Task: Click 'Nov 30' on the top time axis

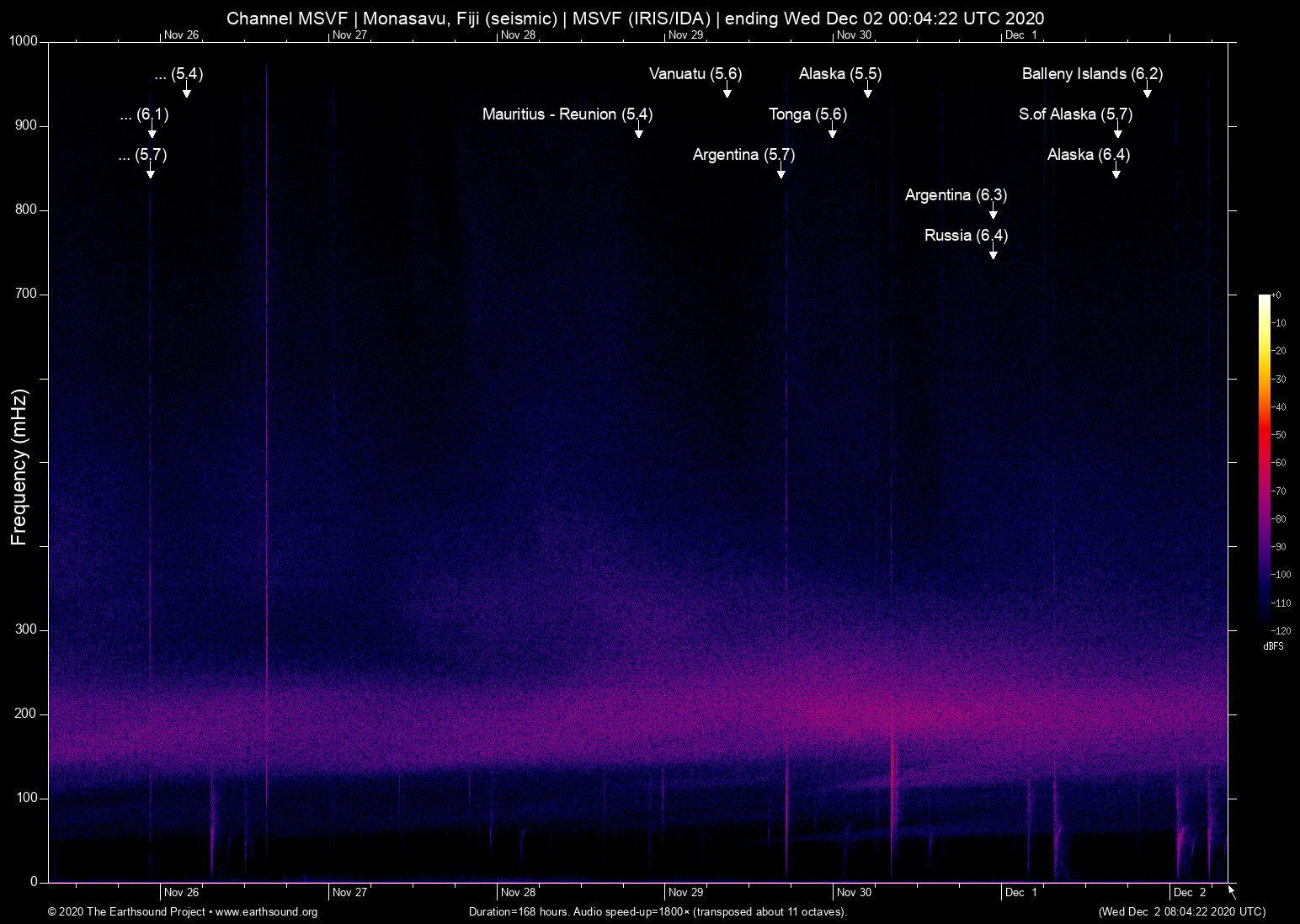Action: point(854,35)
